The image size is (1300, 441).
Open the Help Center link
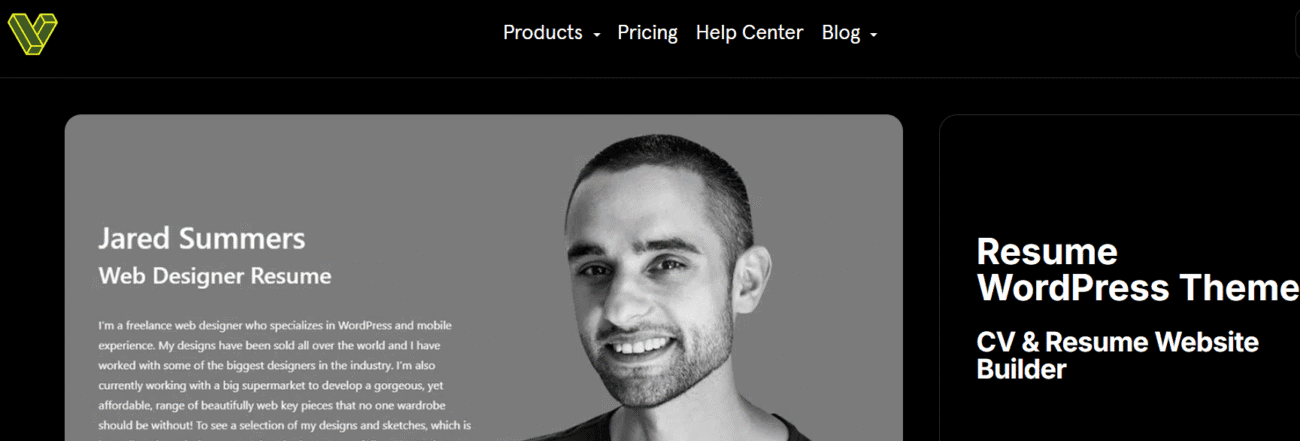pyautogui.click(x=749, y=33)
